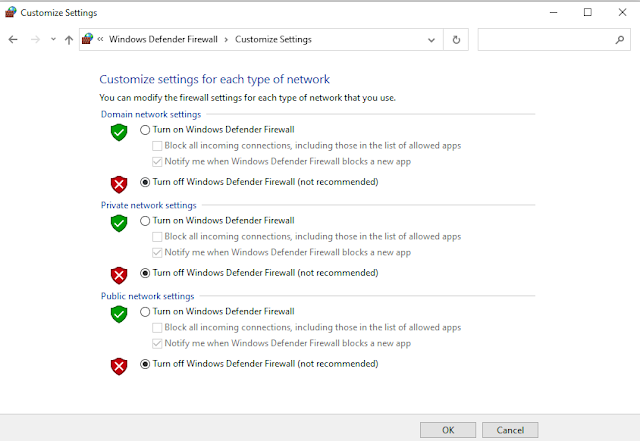Image resolution: width=640 pixels, height=441 pixels.
Task: Refresh the Customize Settings page
Action: point(456,40)
